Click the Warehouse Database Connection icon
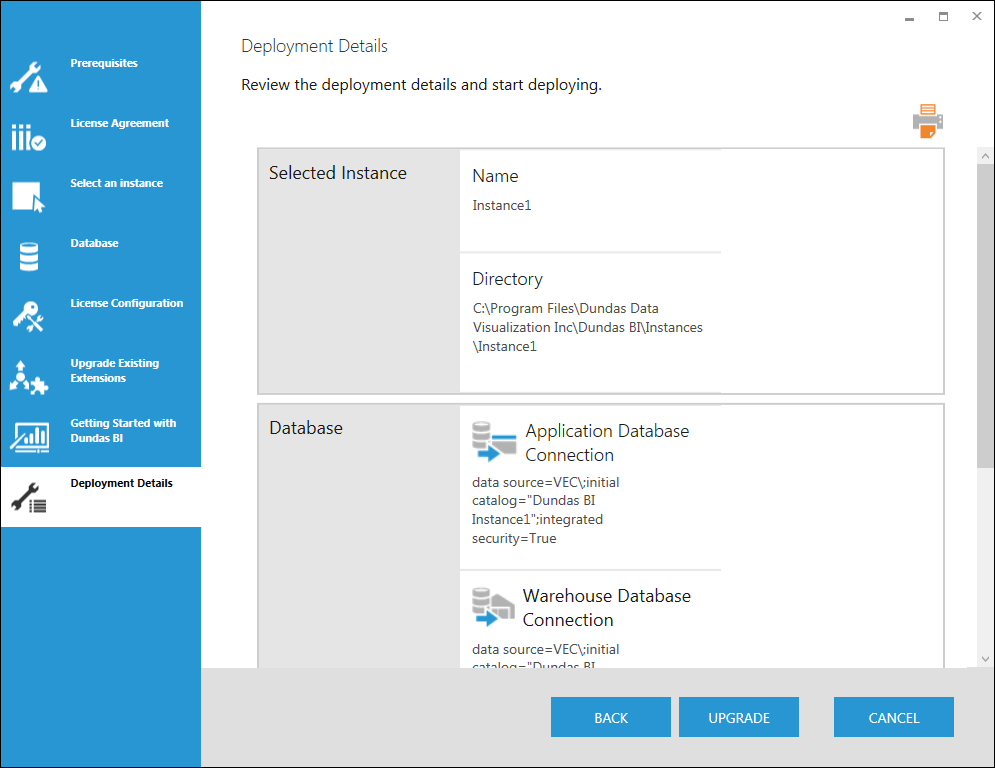995x768 pixels. [x=492, y=607]
